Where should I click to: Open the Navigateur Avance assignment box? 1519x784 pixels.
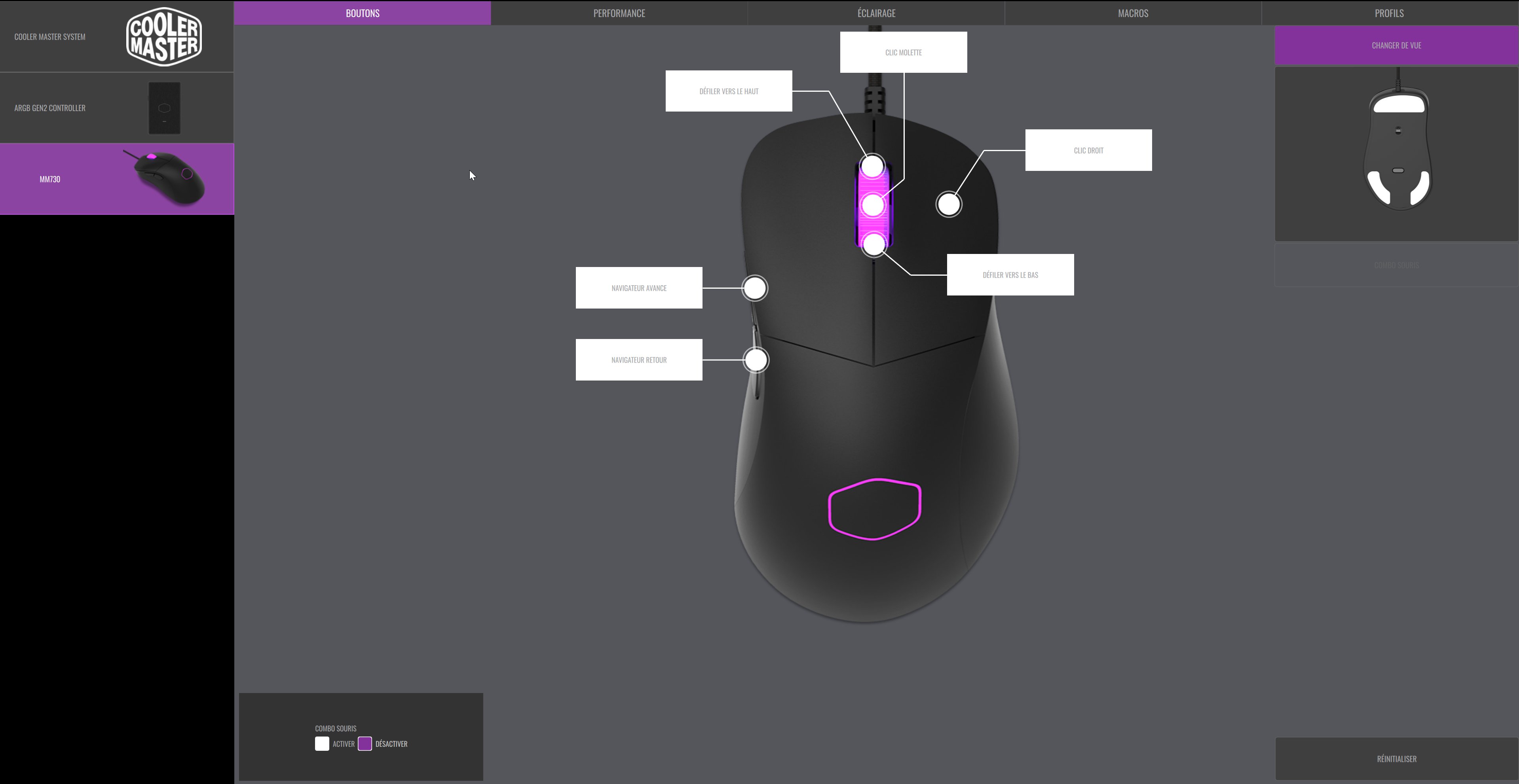(639, 288)
